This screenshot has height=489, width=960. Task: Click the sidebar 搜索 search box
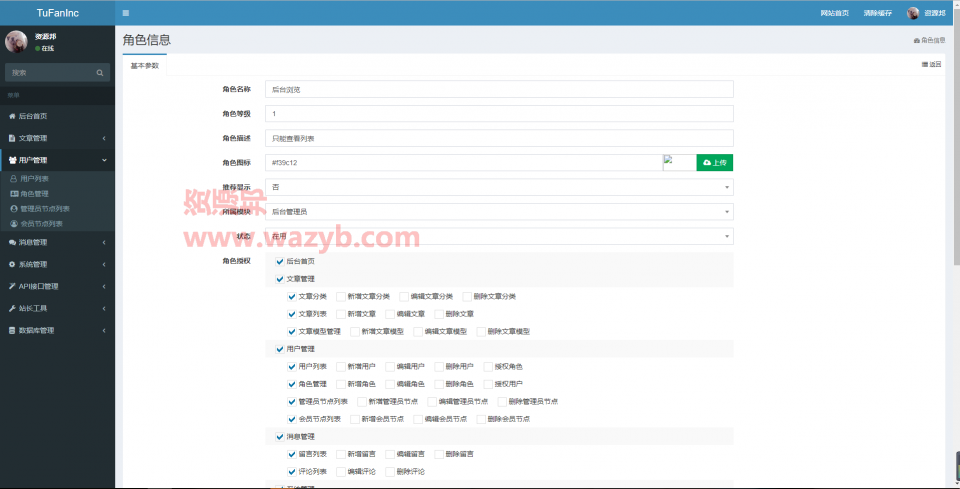[50, 72]
